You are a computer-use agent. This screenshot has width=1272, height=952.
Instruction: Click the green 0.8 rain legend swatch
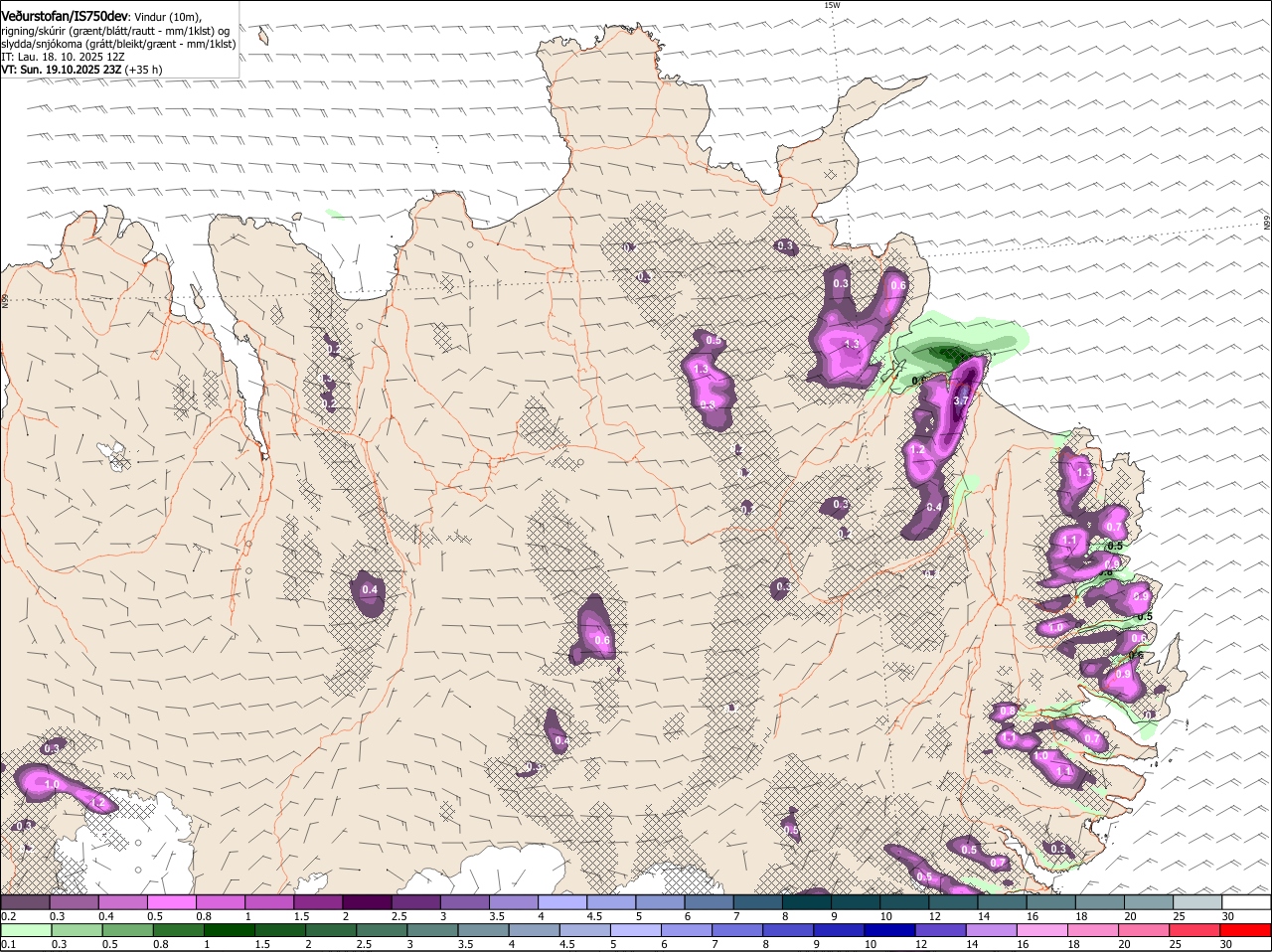178,931
